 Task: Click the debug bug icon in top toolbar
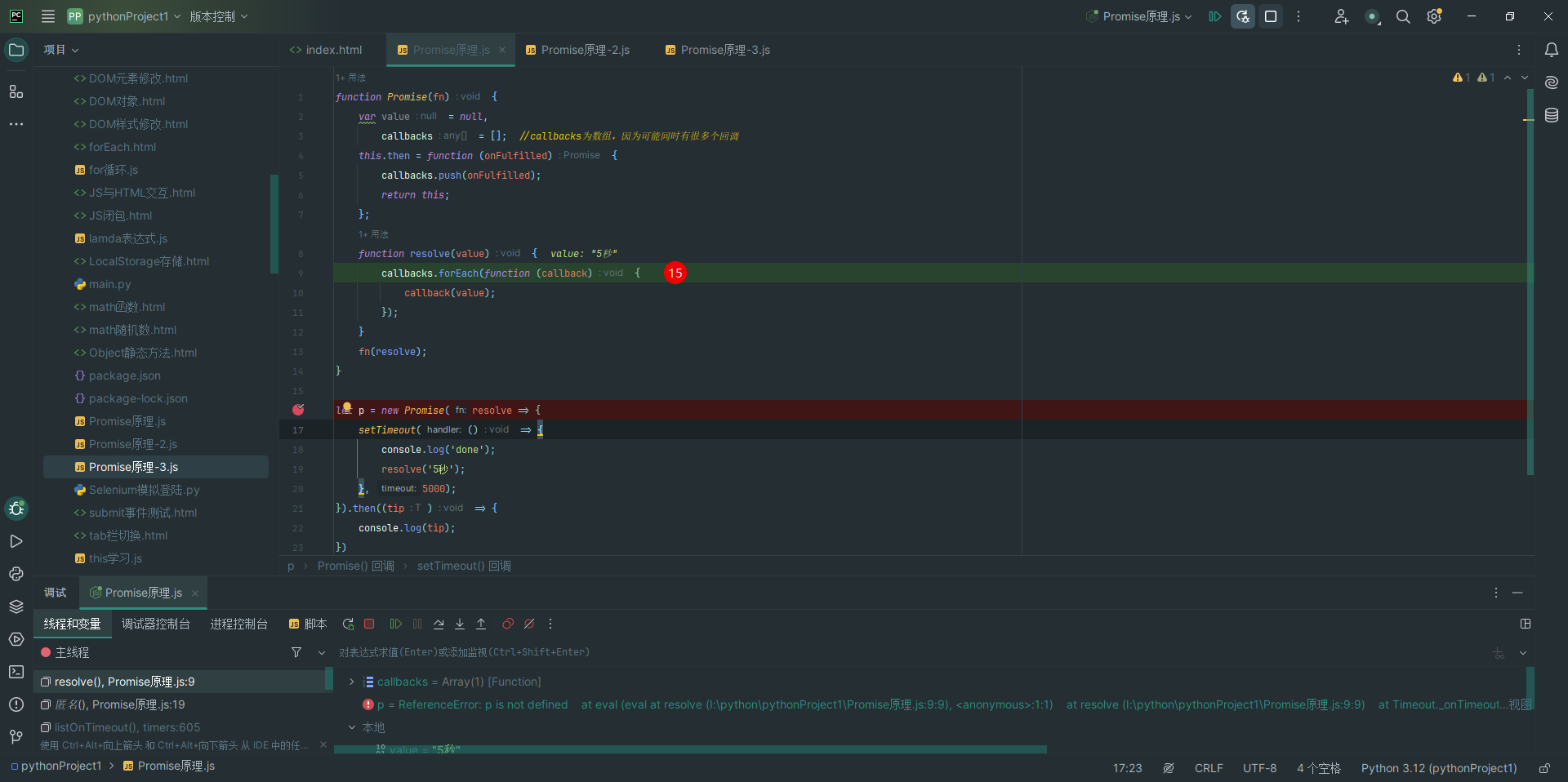pyautogui.click(x=1243, y=16)
